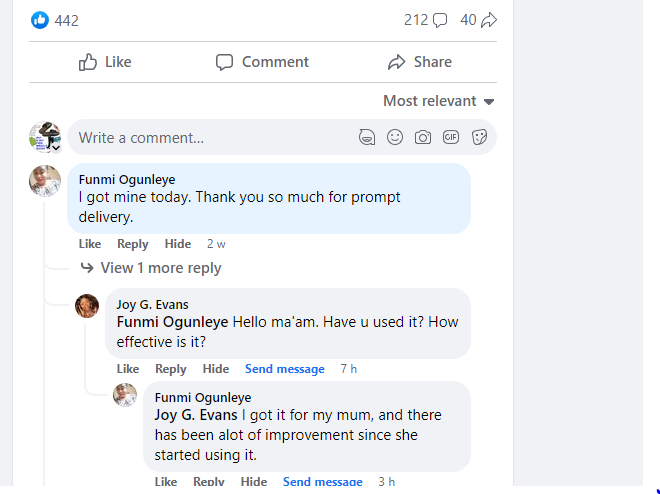This screenshot has height=494, width=660.
Task: Reply to Funmi Ogunleye's top comment
Action: pos(132,244)
